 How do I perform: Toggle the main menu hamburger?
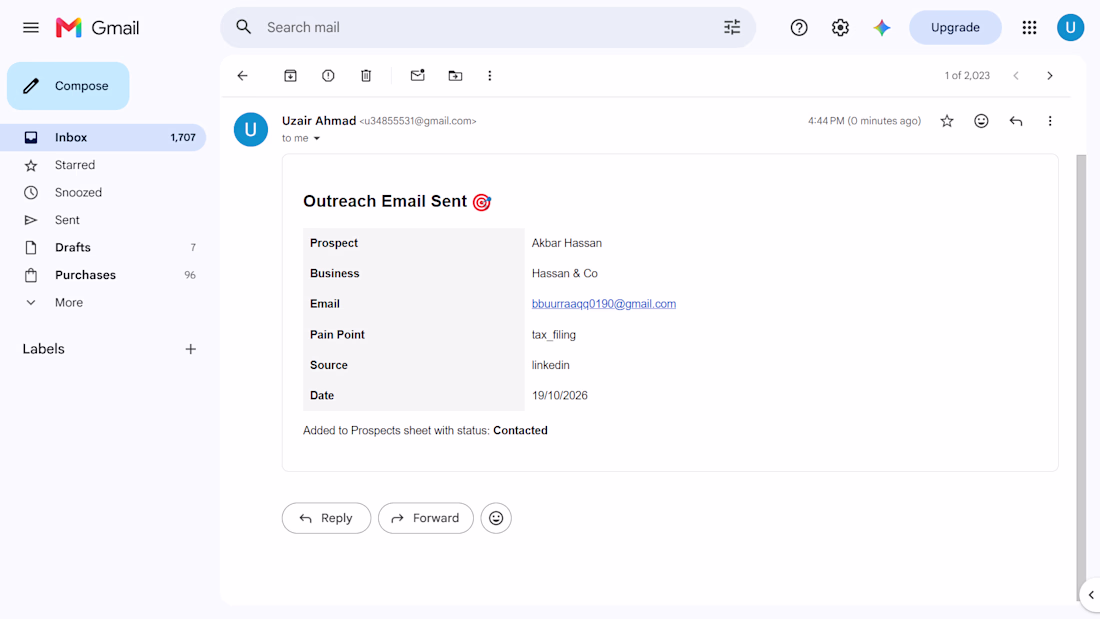tap(31, 27)
